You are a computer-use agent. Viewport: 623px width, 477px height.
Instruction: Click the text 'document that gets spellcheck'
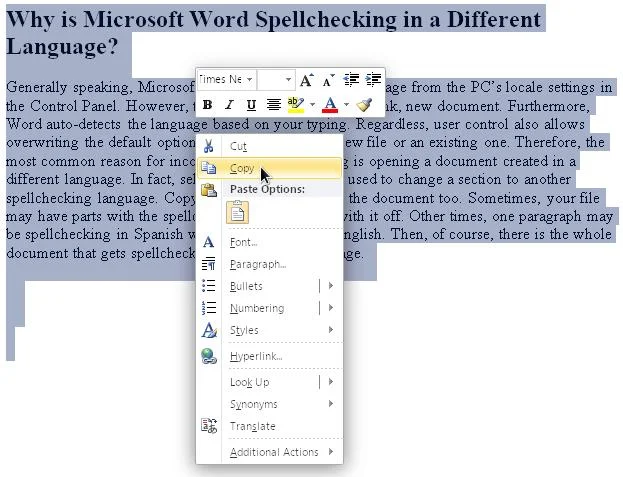tap(101, 253)
